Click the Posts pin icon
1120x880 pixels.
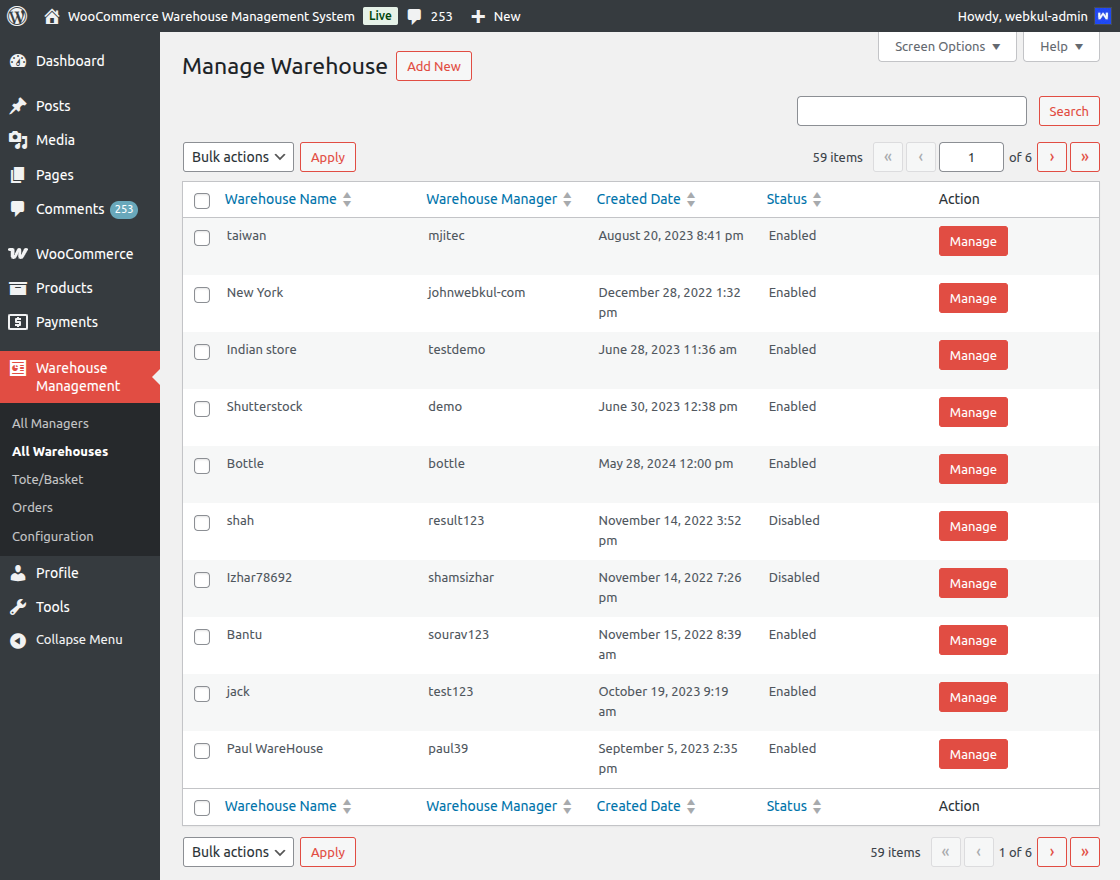pyautogui.click(x=18, y=106)
